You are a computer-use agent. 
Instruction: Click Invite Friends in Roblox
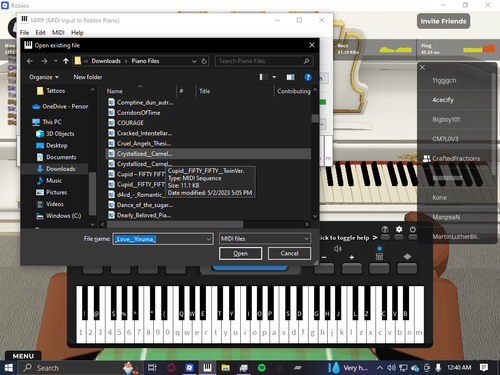443,21
